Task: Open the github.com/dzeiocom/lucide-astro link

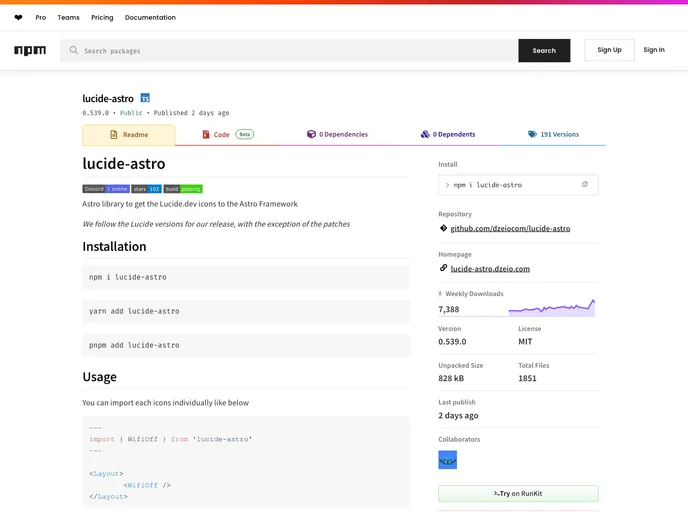Action: [x=510, y=228]
